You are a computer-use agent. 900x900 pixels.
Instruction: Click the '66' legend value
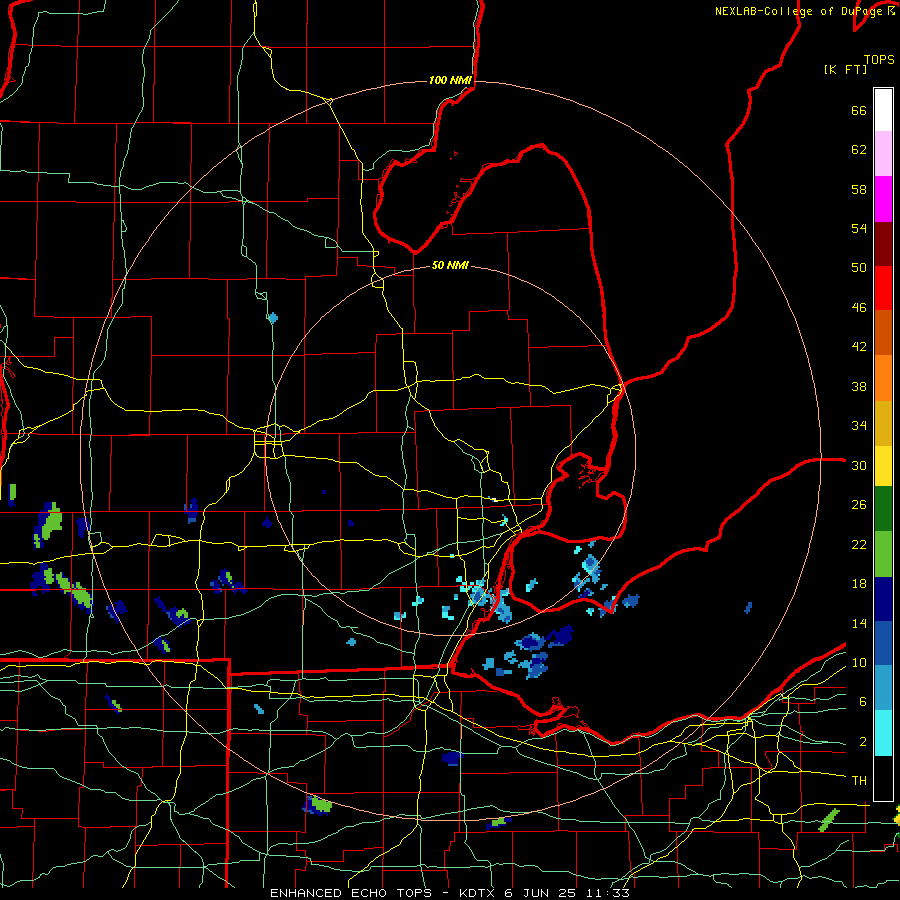coord(859,111)
